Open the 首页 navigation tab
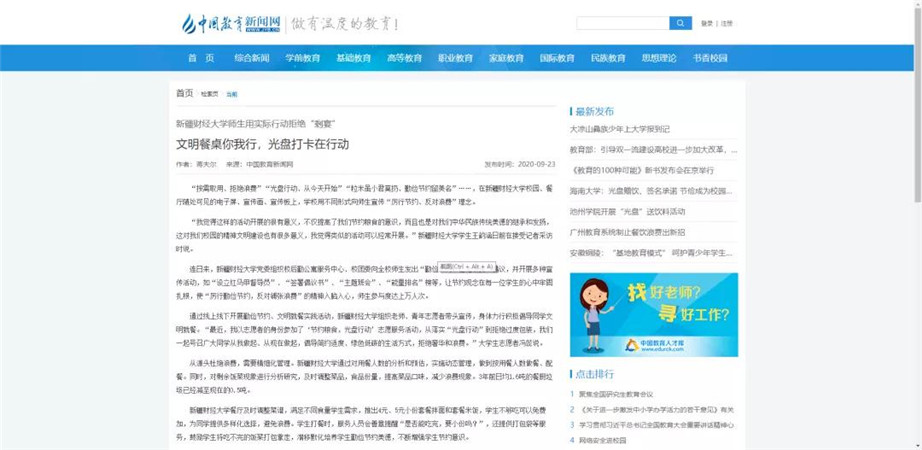This screenshot has width=922, height=450. 201,58
